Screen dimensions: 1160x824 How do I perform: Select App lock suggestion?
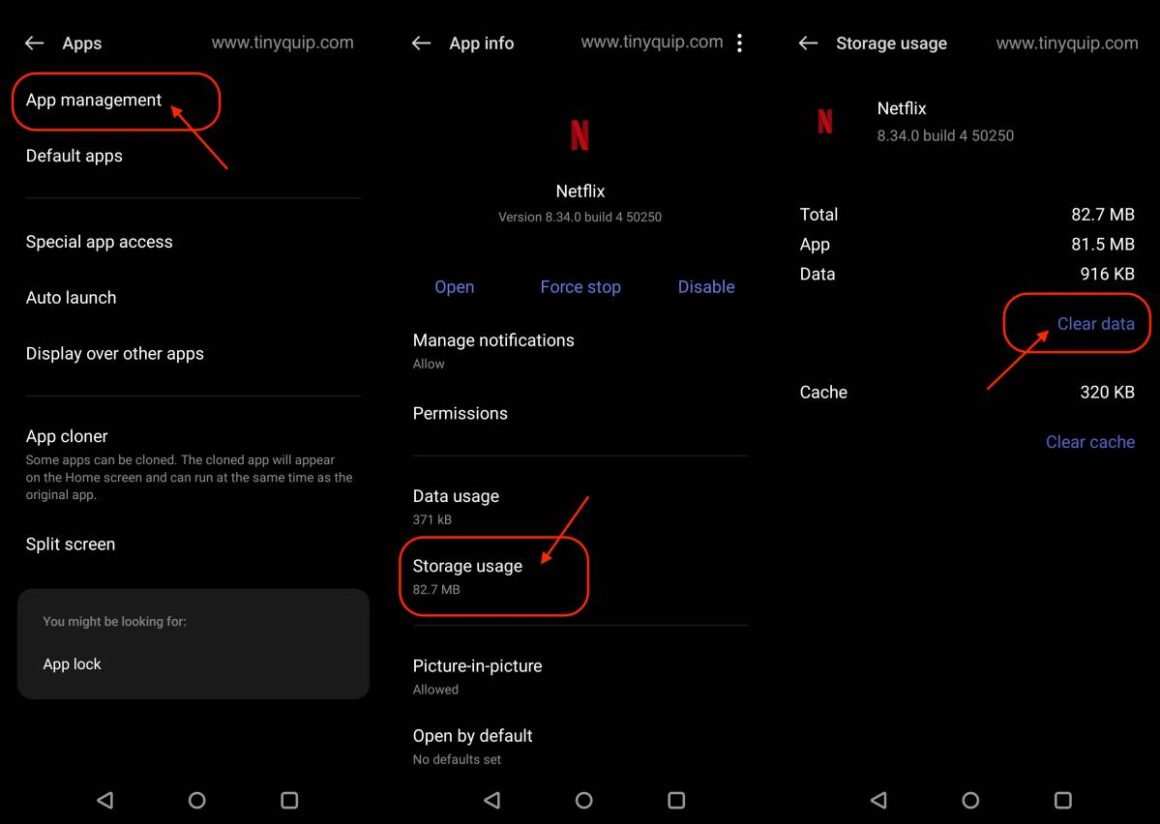[x=72, y=664]
